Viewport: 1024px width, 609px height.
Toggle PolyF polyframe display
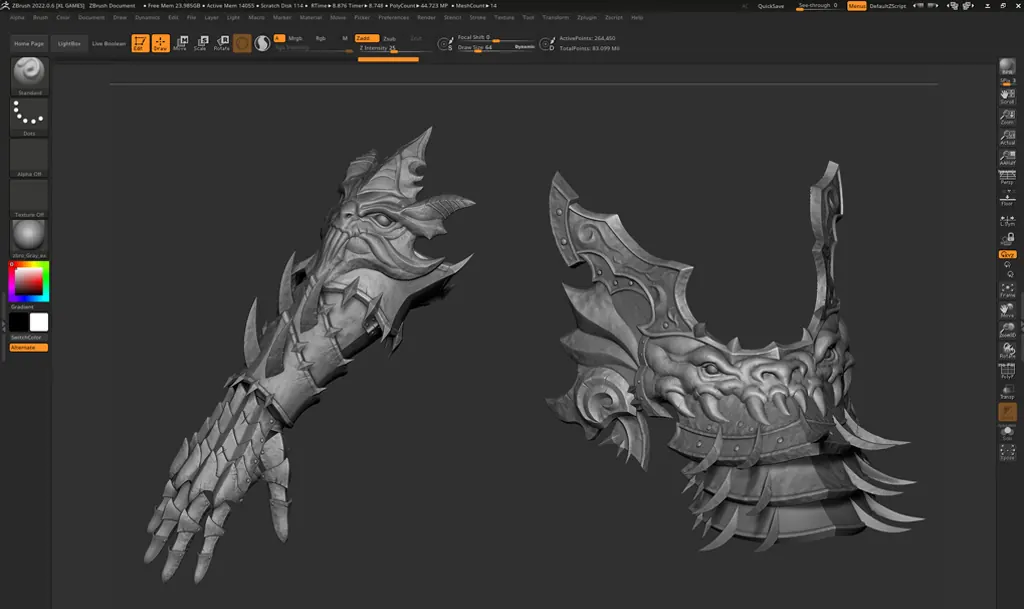(x=1007, y=371)
